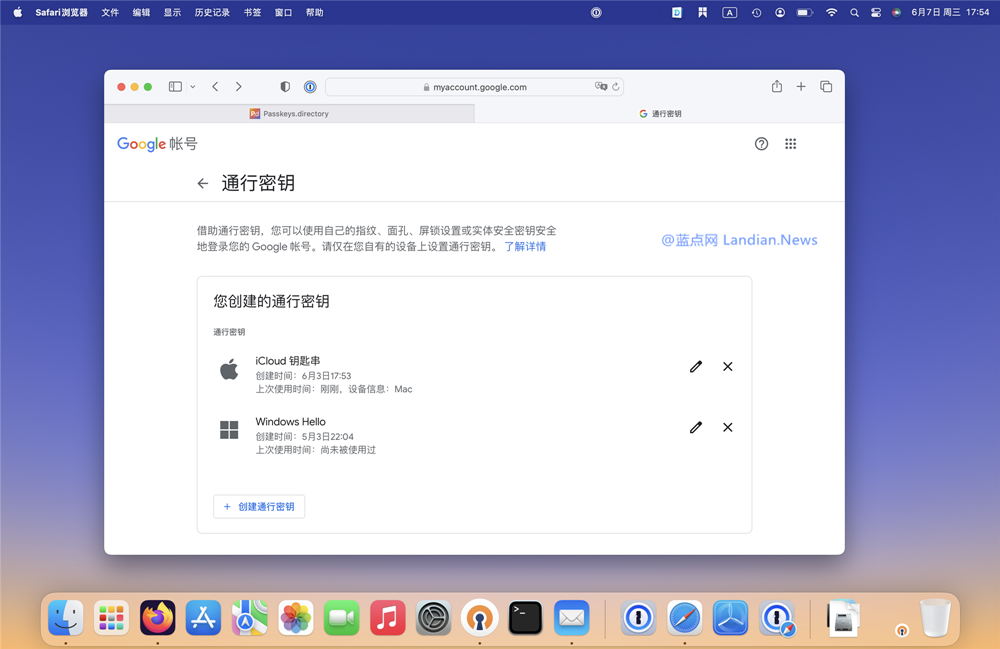Open Google account help icon
This screenshot has width=1000, height=649.
(761, 144)
